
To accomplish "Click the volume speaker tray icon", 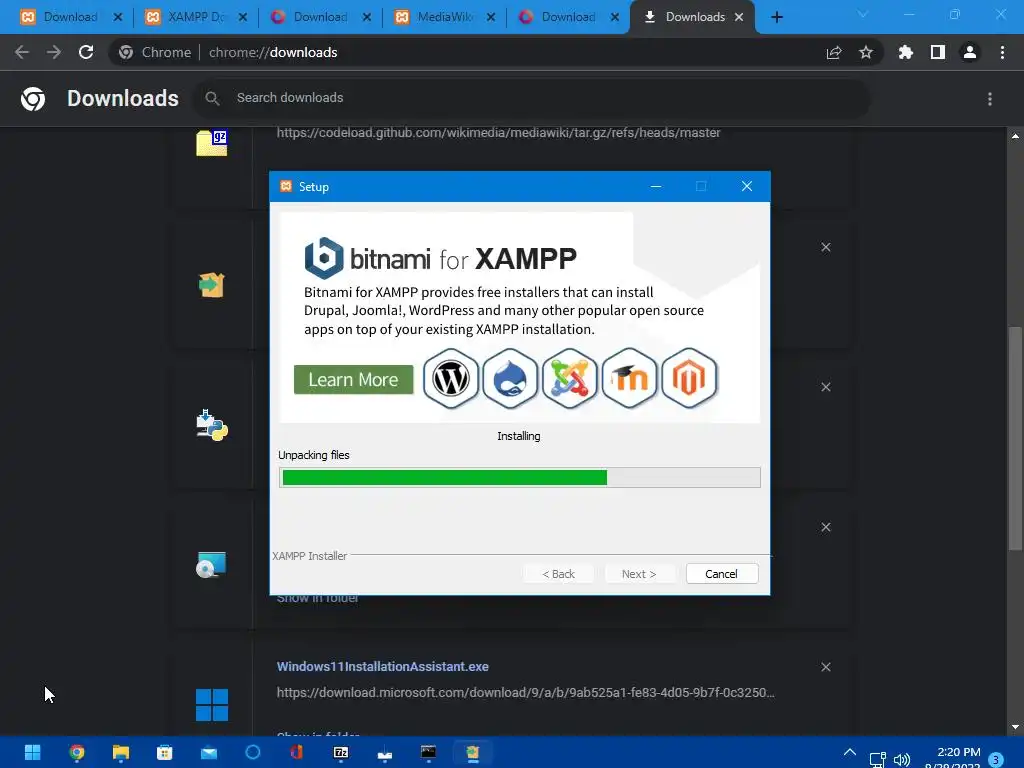I will point(902,759).
